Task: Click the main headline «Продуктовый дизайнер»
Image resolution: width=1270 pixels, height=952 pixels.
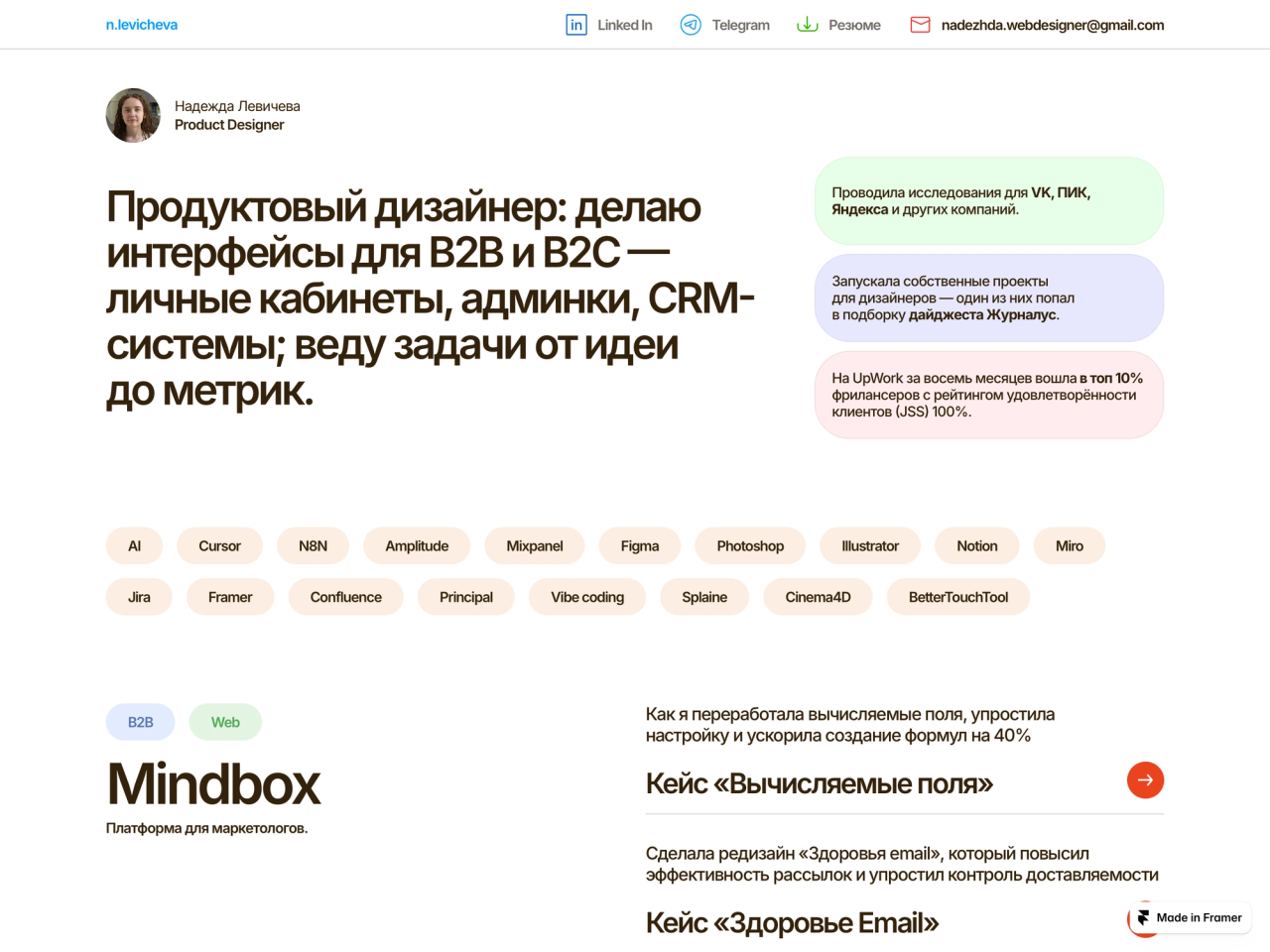Action: tap(431, 298)
